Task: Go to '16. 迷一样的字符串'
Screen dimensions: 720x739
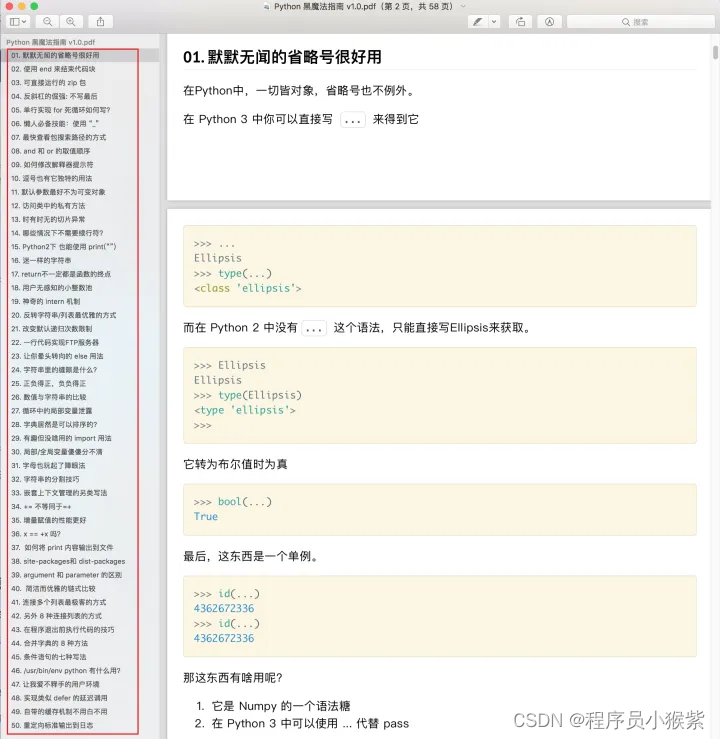Action: point(41,260)
